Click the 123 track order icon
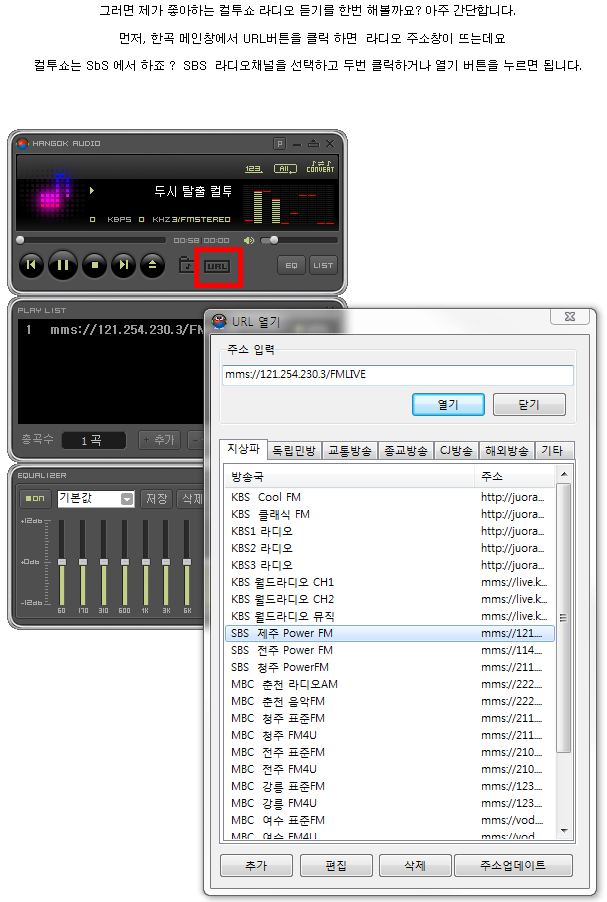Screen dimensions: 607x902 point(254,169)
